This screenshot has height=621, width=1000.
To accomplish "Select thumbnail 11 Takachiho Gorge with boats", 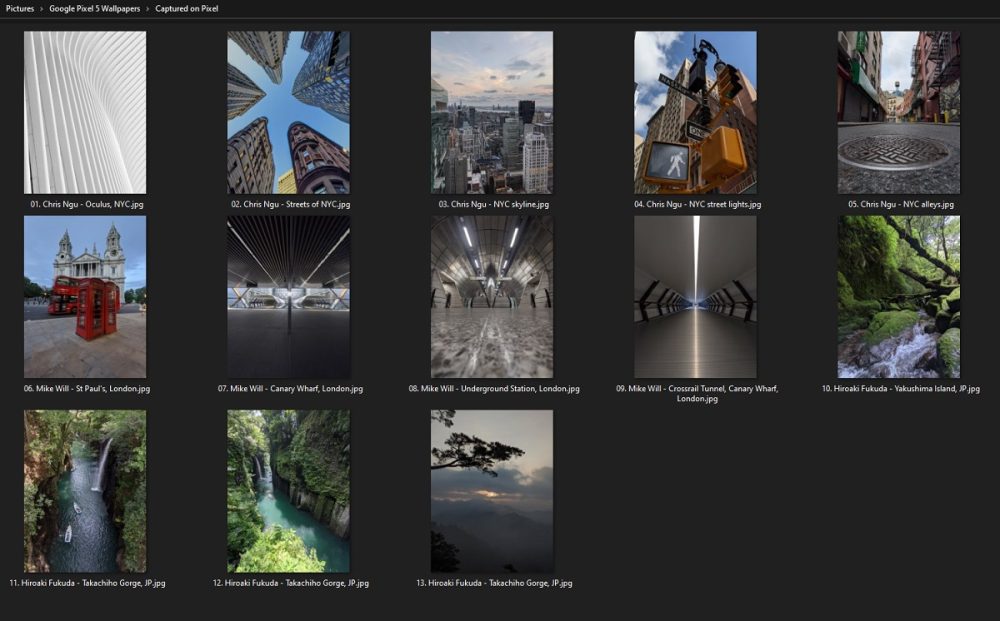I will 85,490.
